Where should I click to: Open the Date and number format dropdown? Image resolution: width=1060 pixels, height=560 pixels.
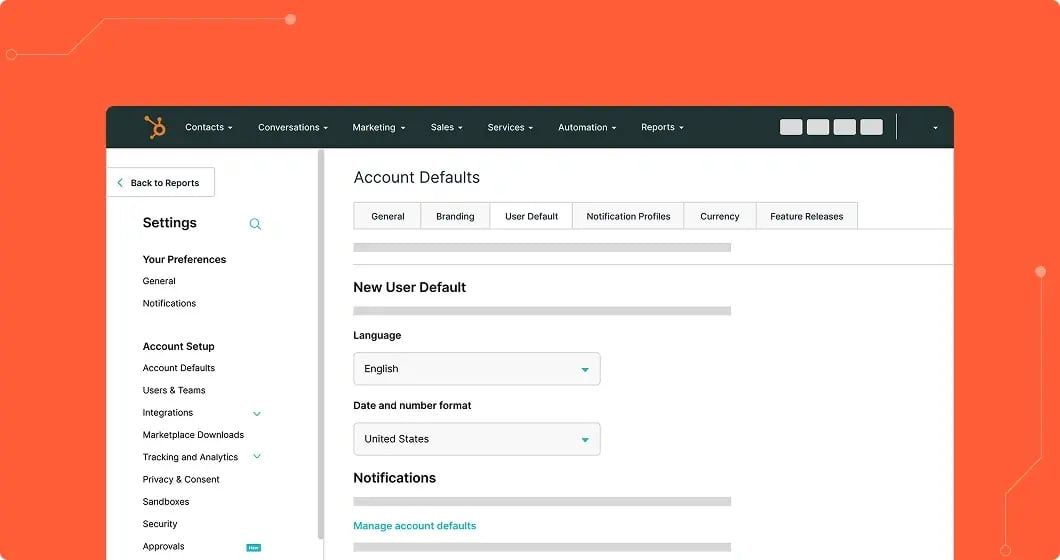pos(477,439)
